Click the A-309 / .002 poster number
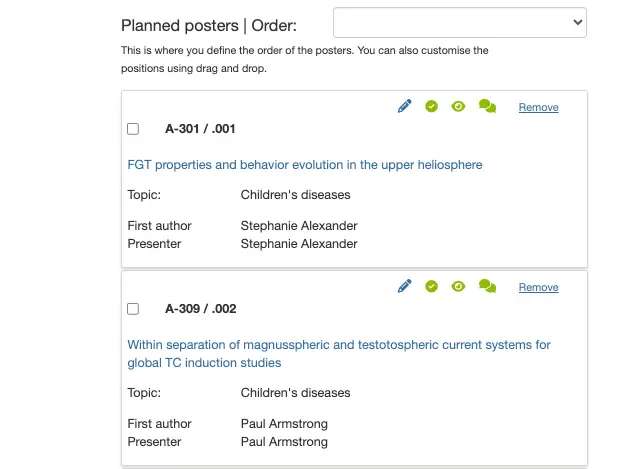638x469 pixels. pyautogui.click(x=200, y=309)
